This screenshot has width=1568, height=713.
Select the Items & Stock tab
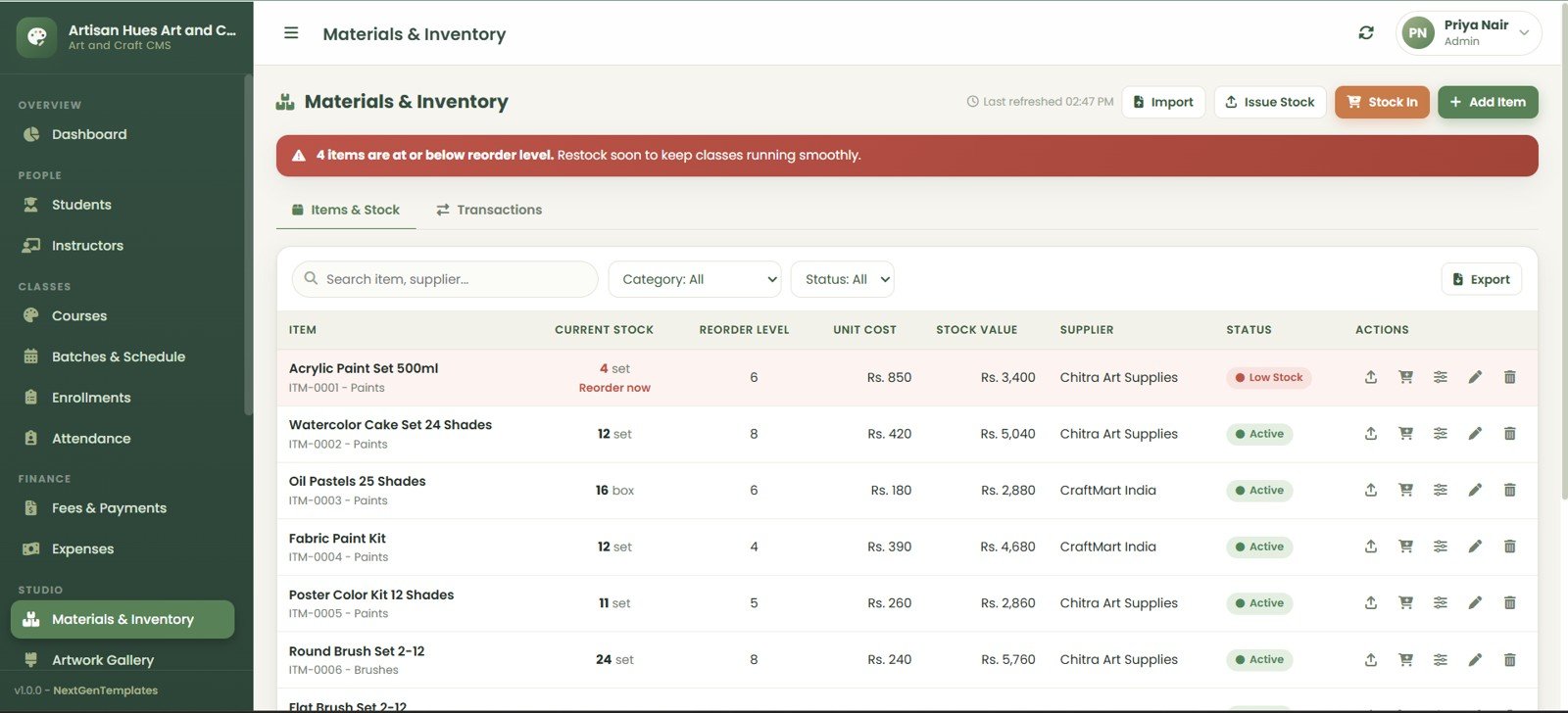(346, 210)
